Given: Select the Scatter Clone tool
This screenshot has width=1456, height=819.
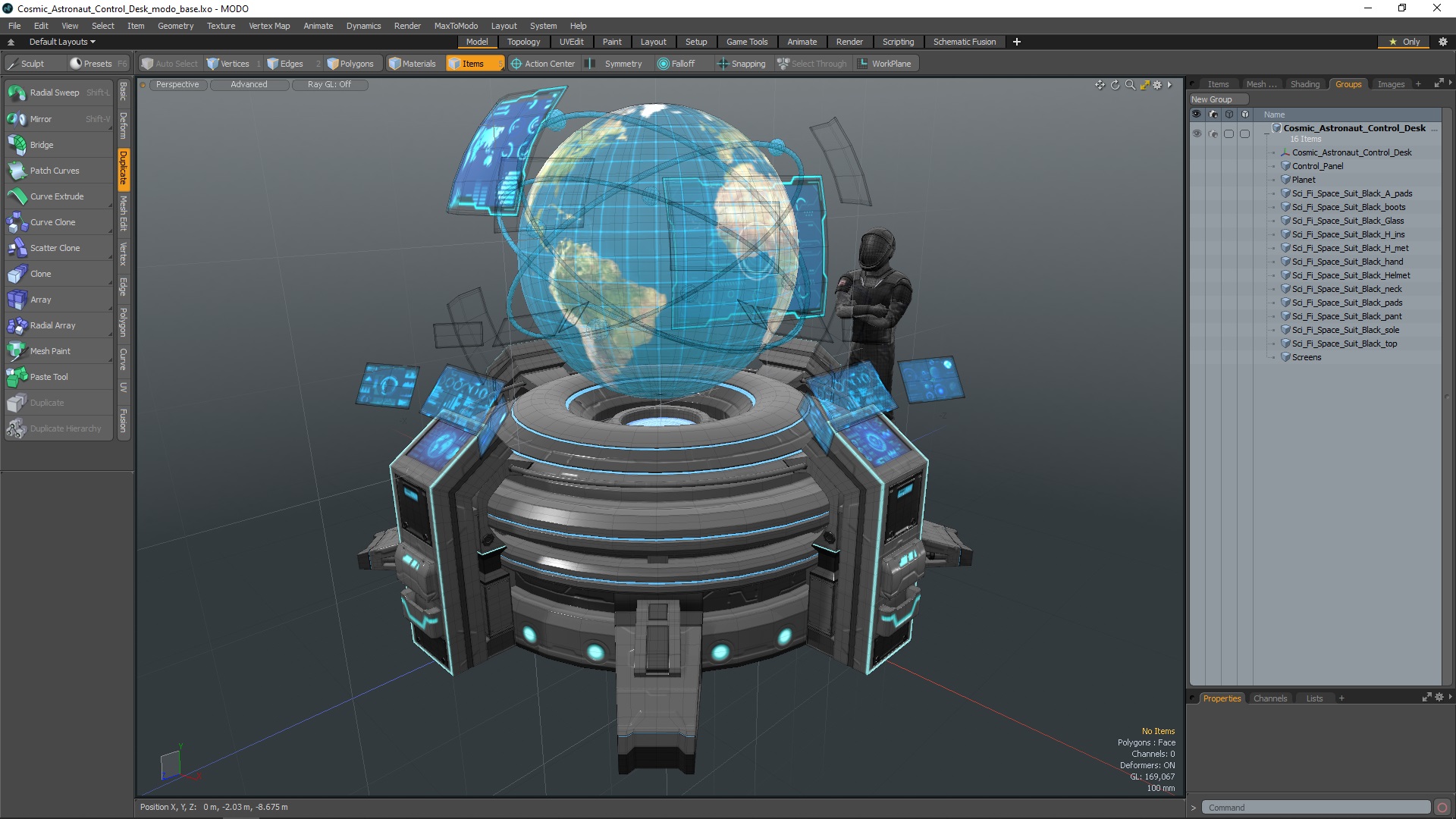Looking at the screenshot, I should point(55,247).
